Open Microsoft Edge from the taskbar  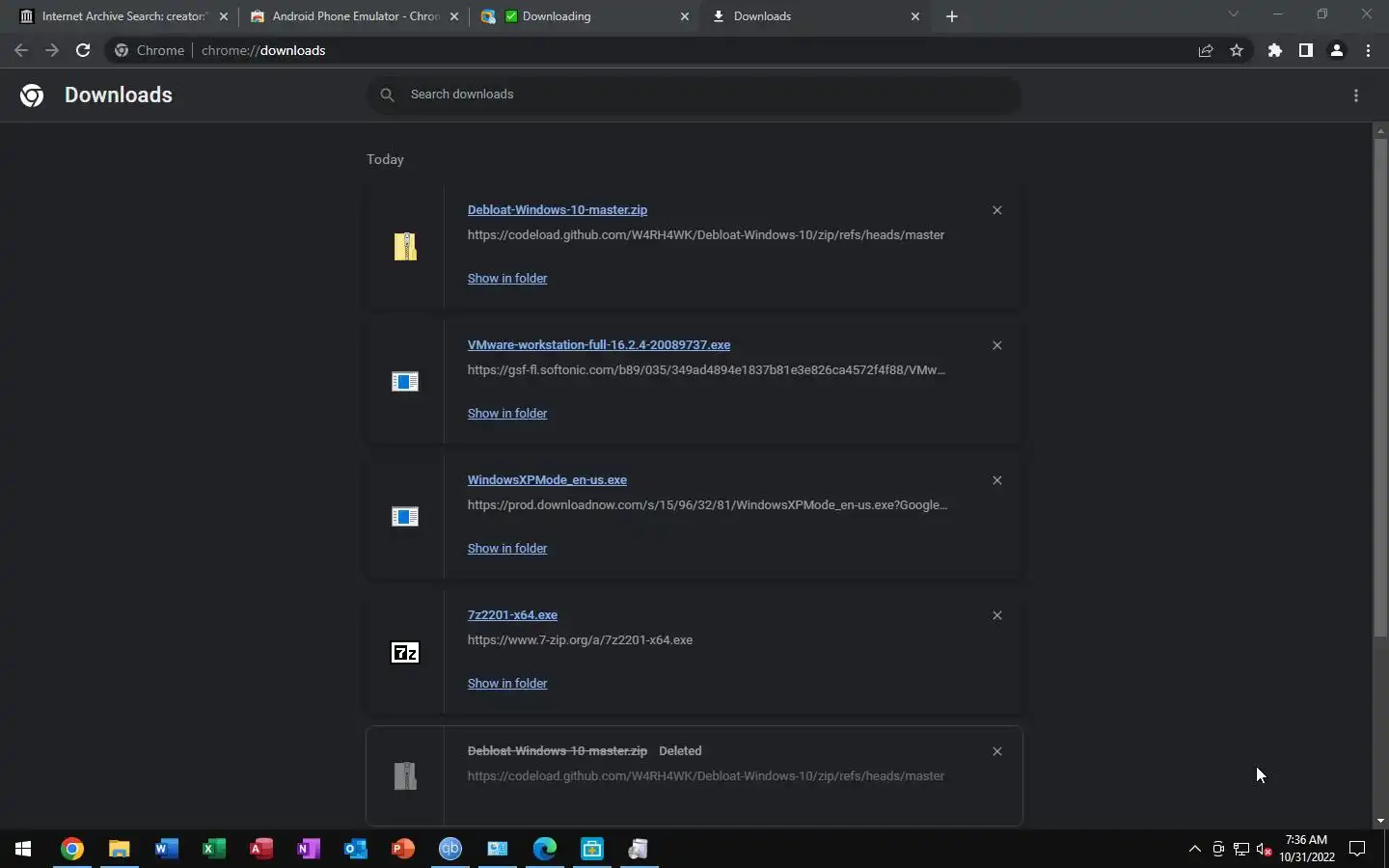coord(545,849)
